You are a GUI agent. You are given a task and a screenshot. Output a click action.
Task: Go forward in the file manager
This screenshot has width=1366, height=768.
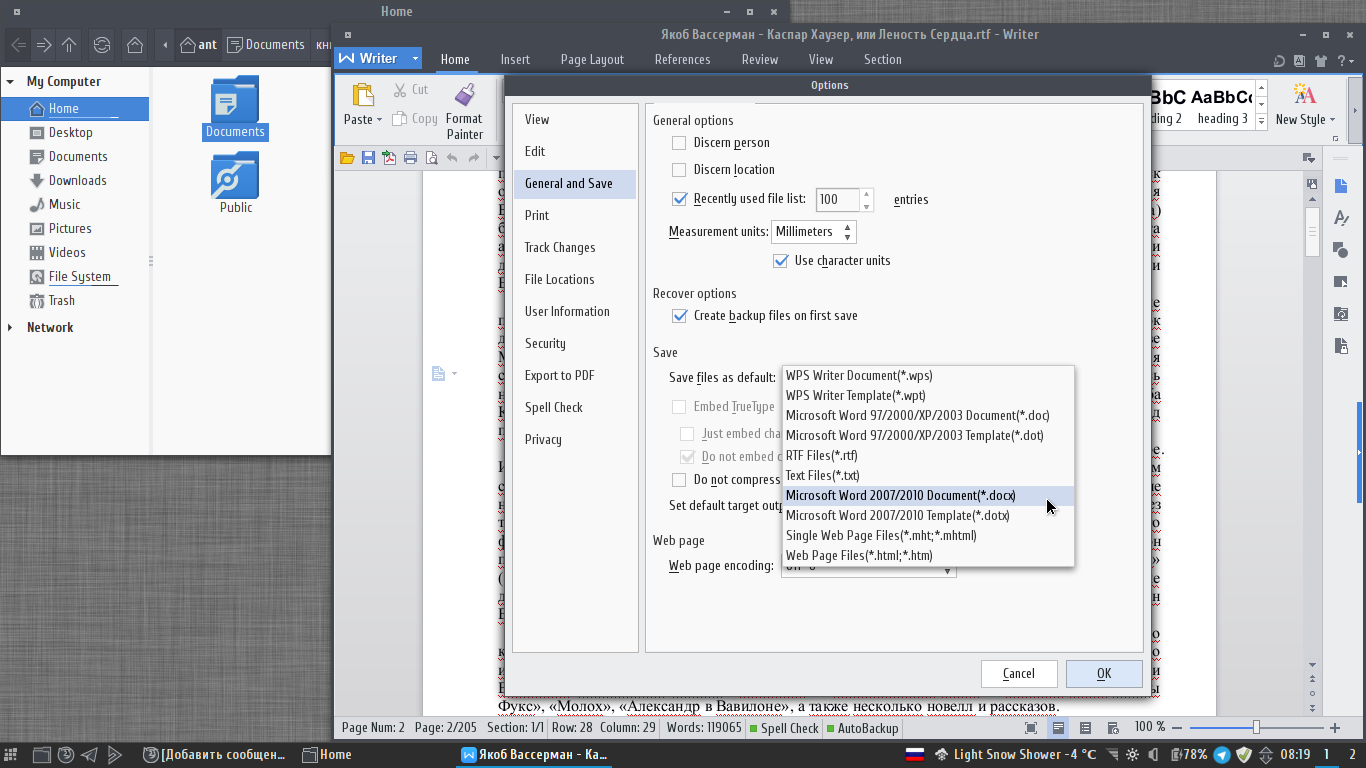point(44,45)
